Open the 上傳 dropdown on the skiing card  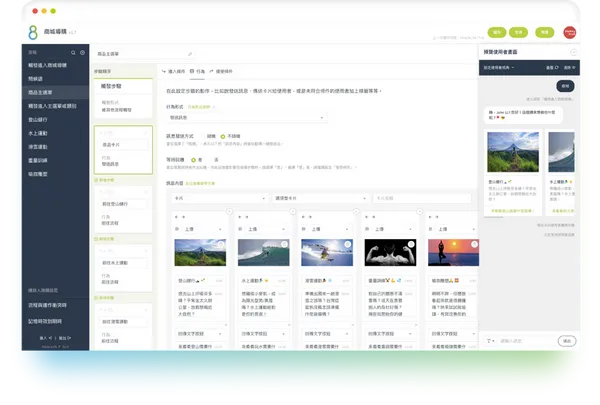(330, 229)
